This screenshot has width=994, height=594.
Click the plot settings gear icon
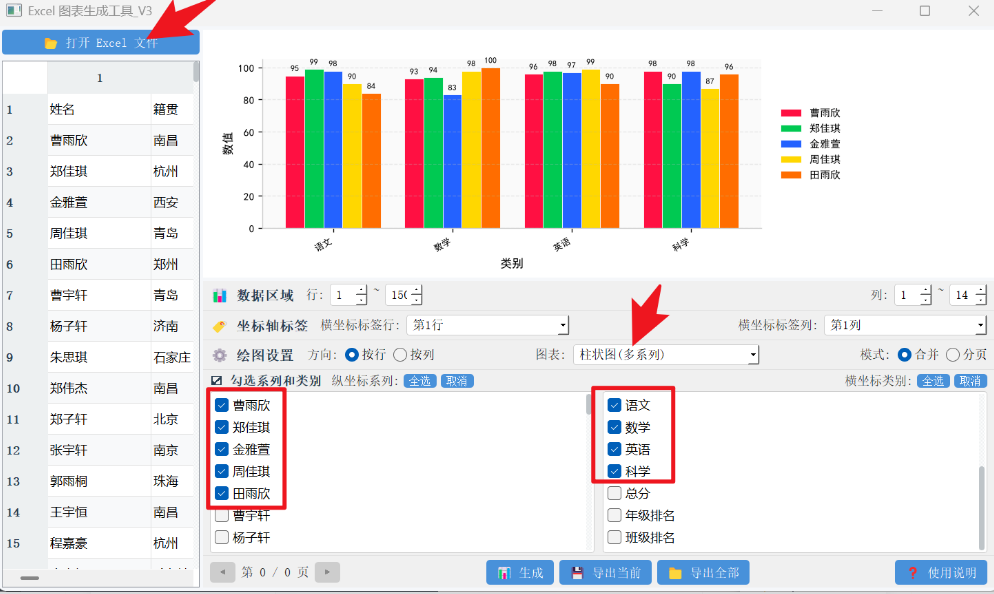(219, 355)
